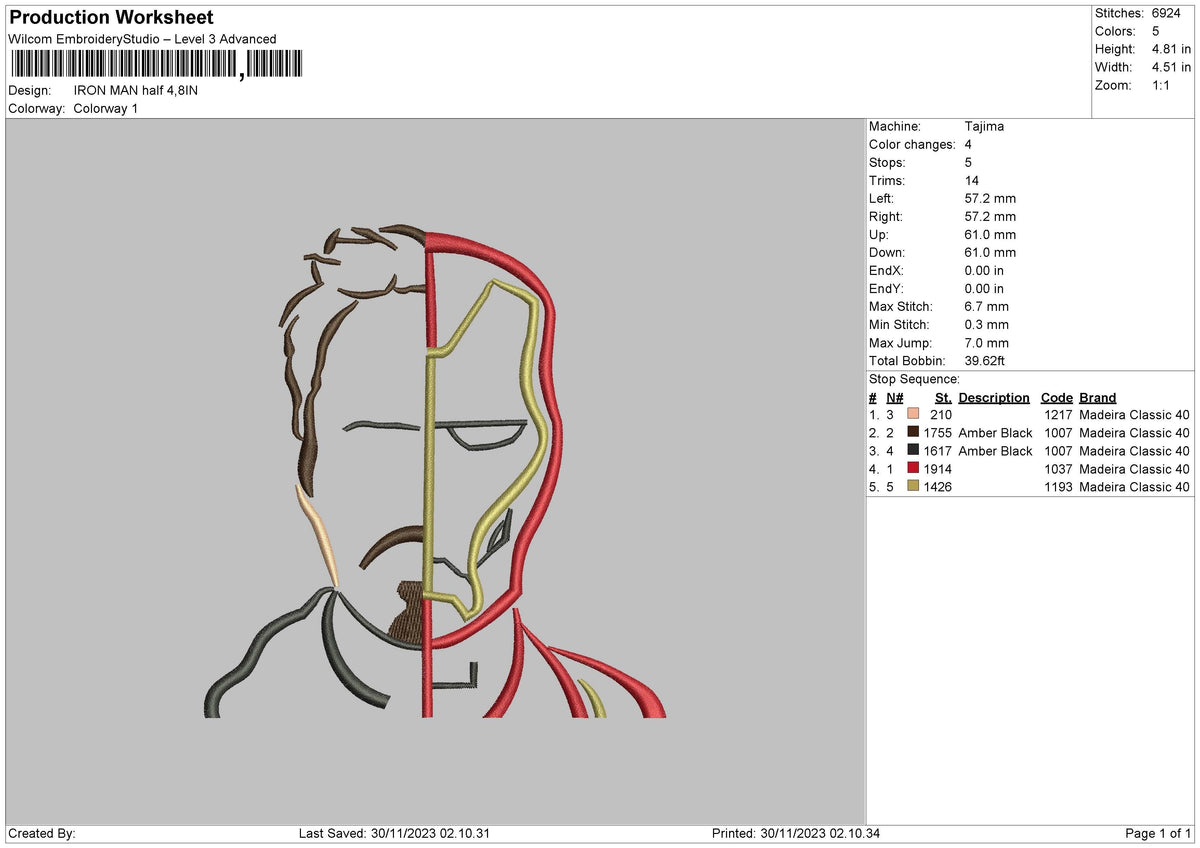Click the Max Jump value '7.0 mm'
The height and width of the screenshot is (848, 1200).
[x=987, y=343]
